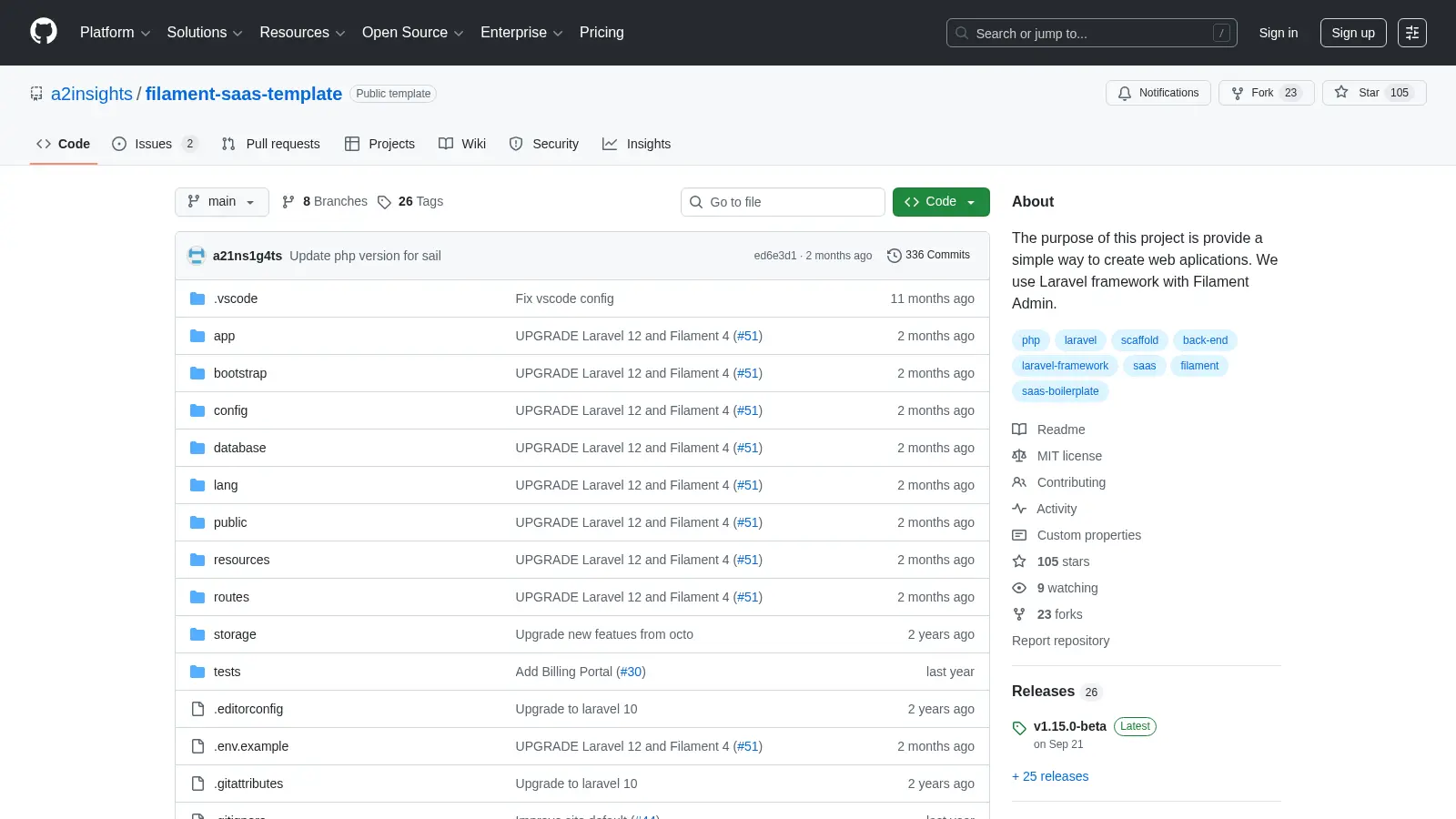Click the Go to file input

coord(783,202)
